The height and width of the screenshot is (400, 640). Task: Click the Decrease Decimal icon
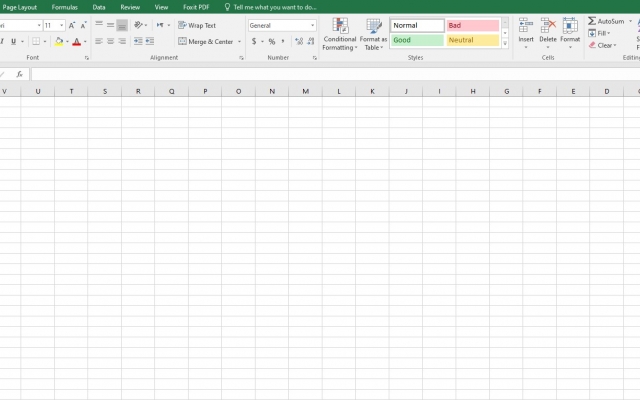[311, 41]
